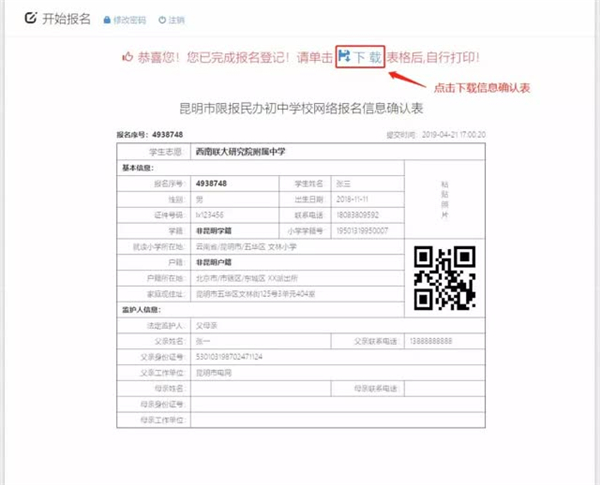Click the 母亲身份证号 label
Screen dimensions: 600x485
click(x=162, y=404)
